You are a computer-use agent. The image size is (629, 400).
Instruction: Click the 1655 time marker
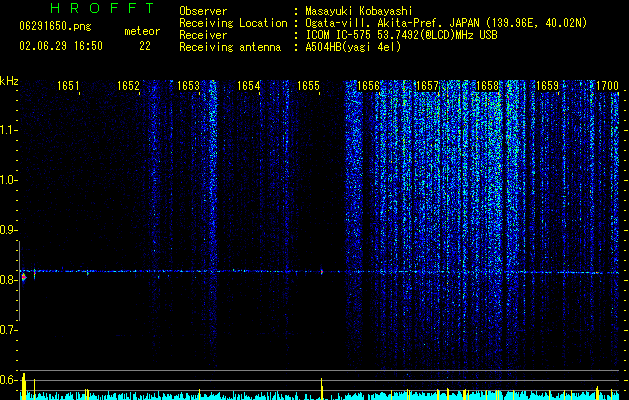click(x=308, y=86)
